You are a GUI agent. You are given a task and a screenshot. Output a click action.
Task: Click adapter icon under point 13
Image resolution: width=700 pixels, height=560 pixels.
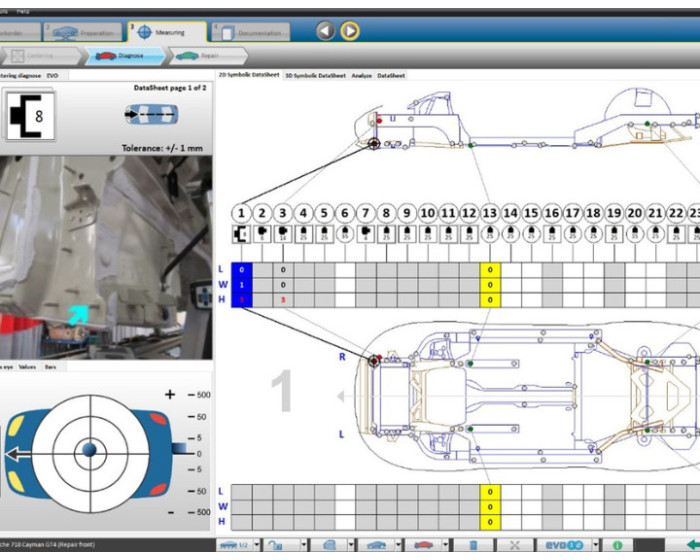point(490,234)
